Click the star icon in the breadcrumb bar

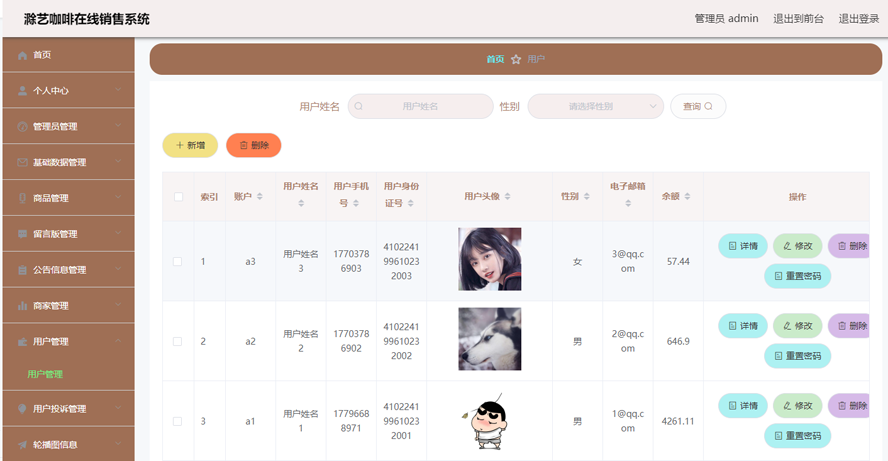click(516, 59)
